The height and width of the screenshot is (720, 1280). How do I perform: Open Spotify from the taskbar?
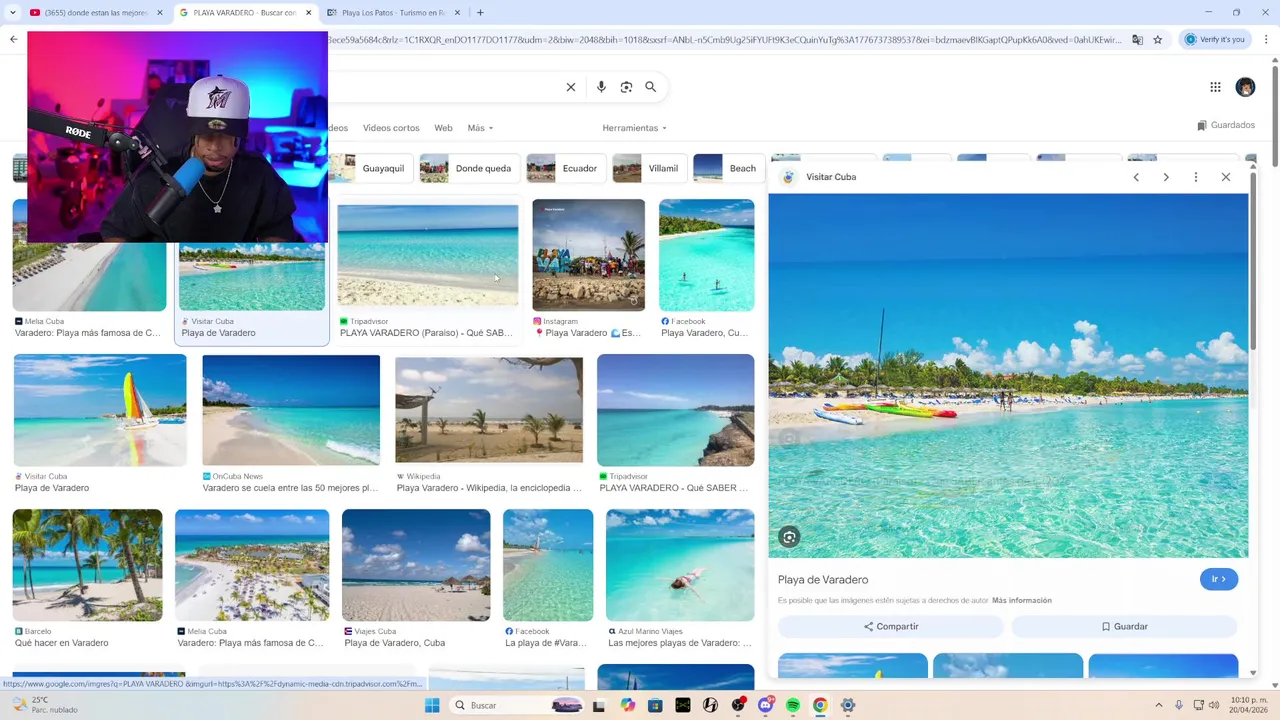pos(793,705)
